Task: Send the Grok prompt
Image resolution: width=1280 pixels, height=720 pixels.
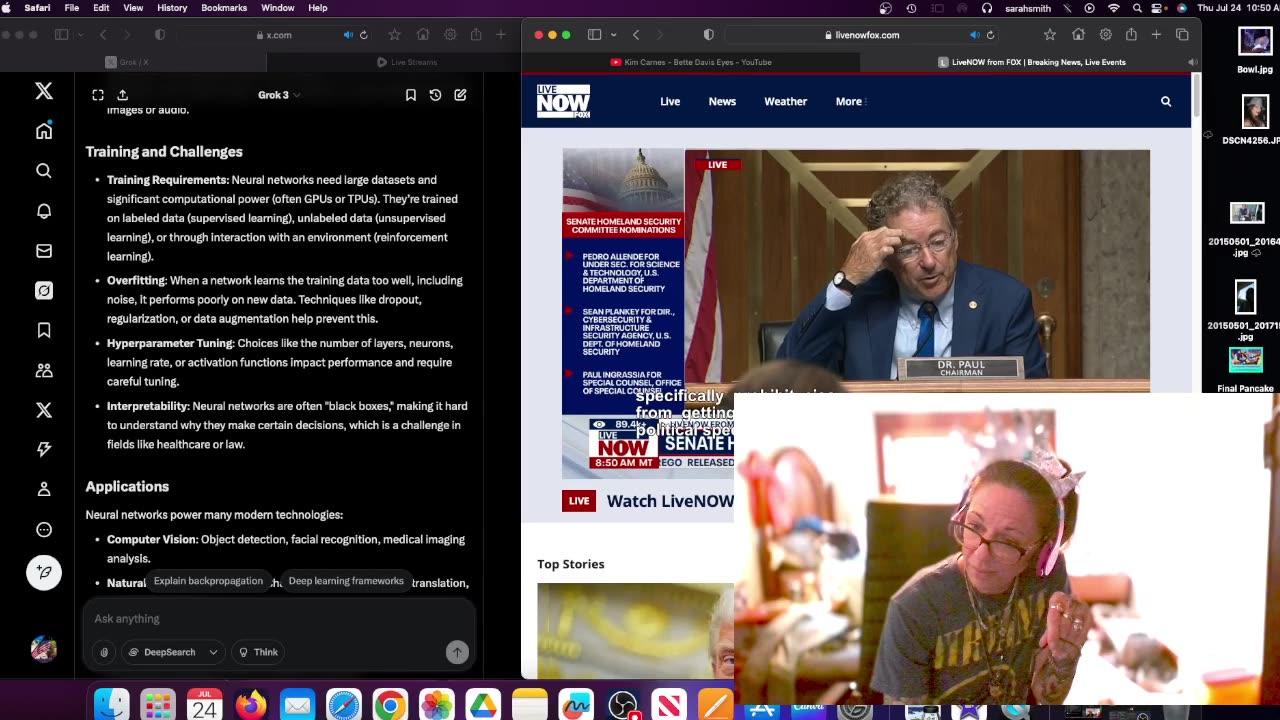Action: [x=457, y=652]
